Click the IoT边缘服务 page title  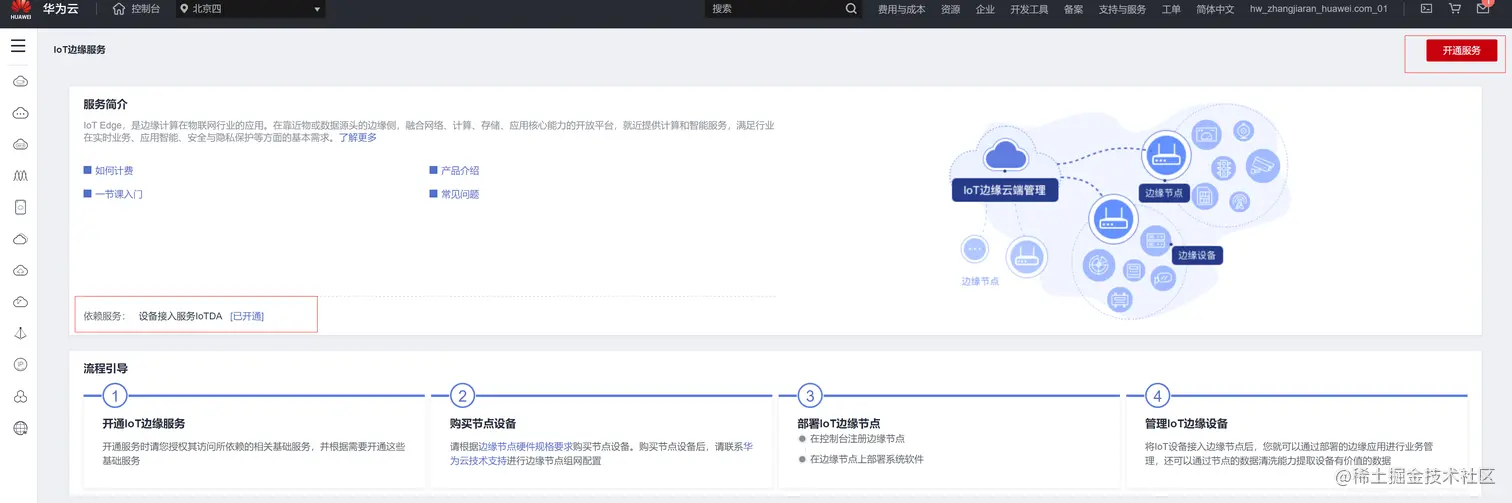point(80,50)
